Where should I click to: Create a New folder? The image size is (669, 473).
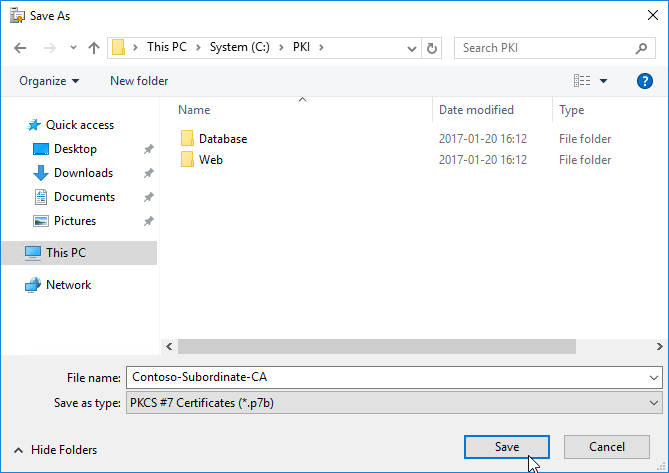point(139,81)
